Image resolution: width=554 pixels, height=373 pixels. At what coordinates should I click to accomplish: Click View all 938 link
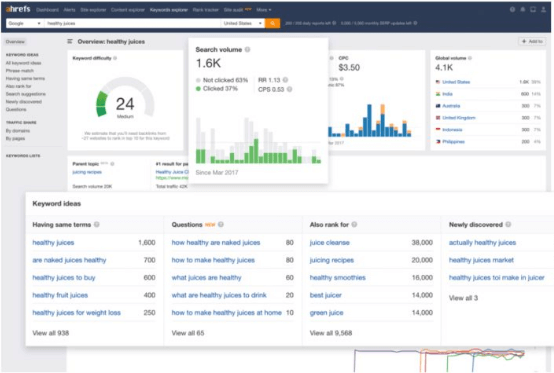[x=51, y=333]
